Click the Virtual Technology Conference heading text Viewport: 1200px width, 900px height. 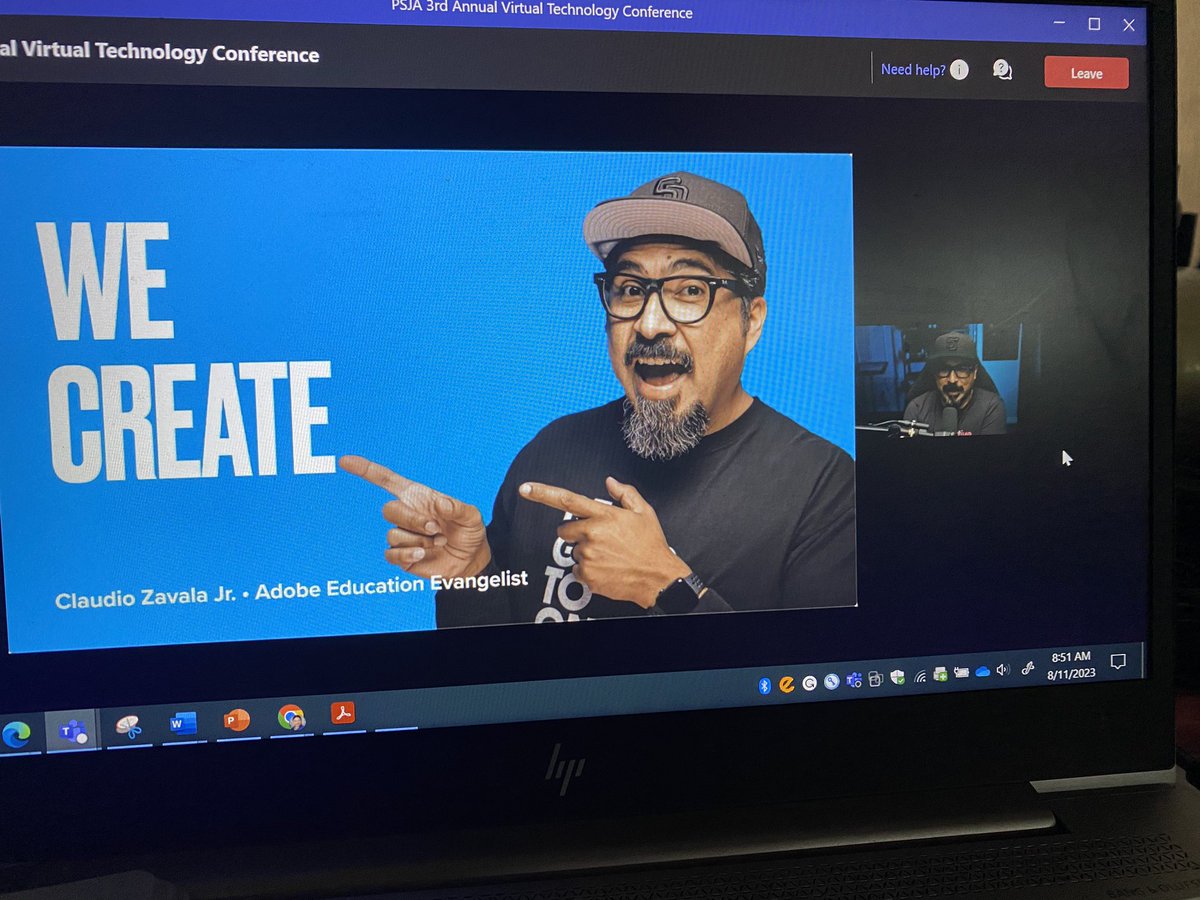(x=168, y=53)
